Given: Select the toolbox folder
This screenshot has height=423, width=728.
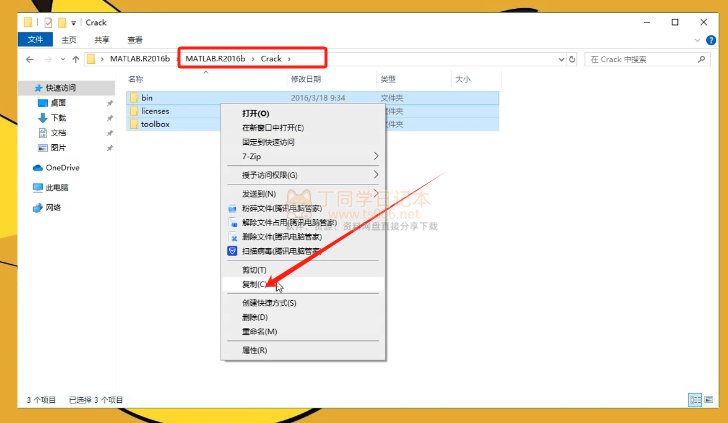Looking at the screenshot, I should pyautogui.click(x=312, y=124).
